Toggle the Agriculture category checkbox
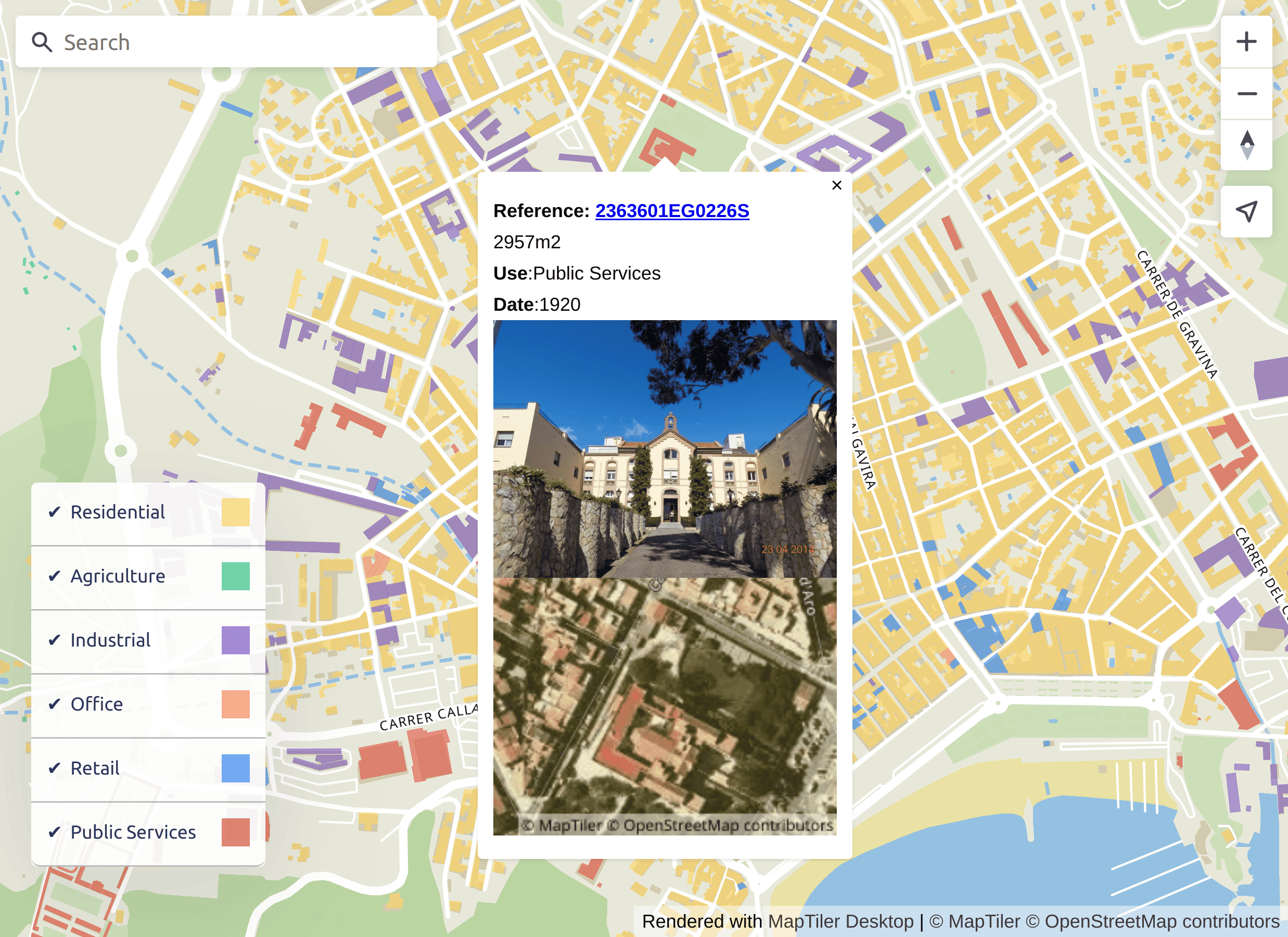Viewport: 1288px width, 937px height. tap(54, 576)
